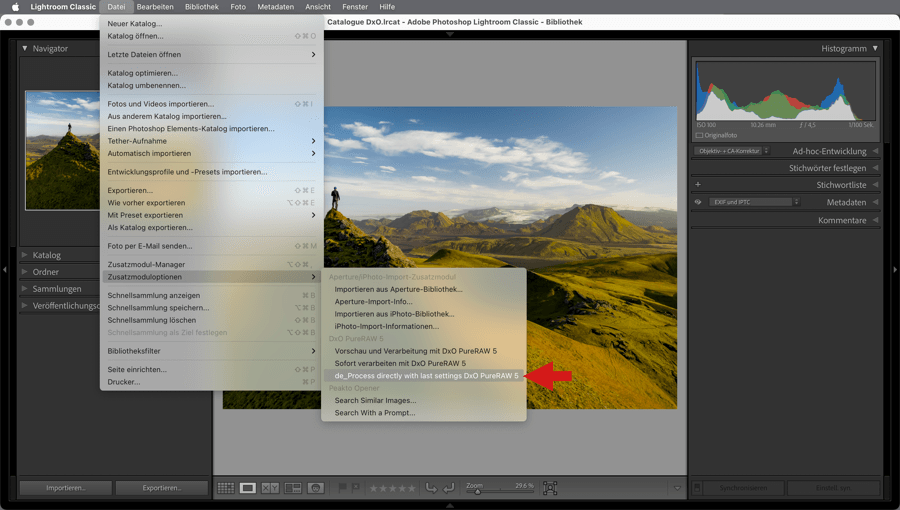Viewport: 900px width, 510px height.
Task: Add keyword via plus in Stichwortliste
Action: tap(698, 185)
